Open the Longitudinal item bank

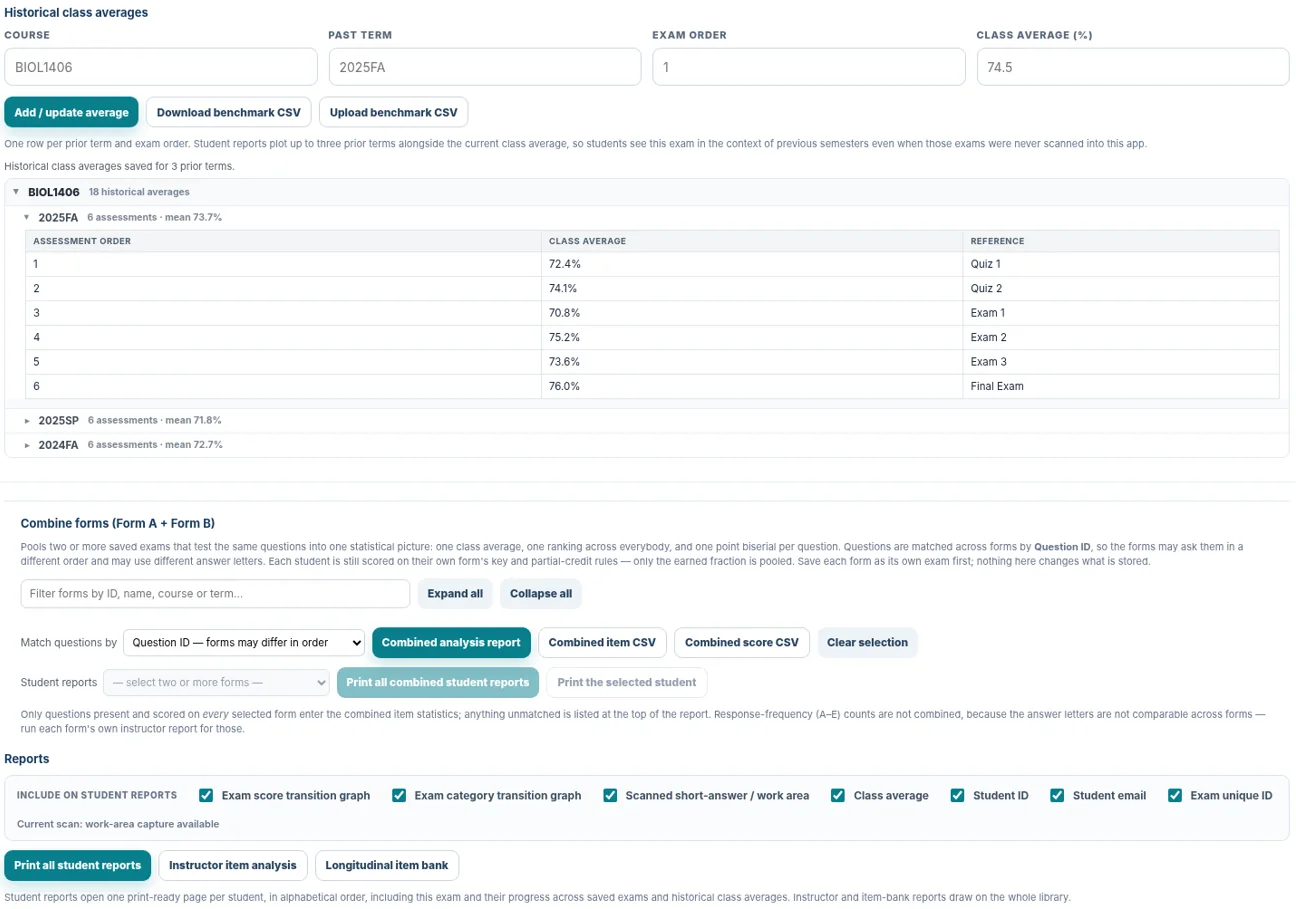387,865
